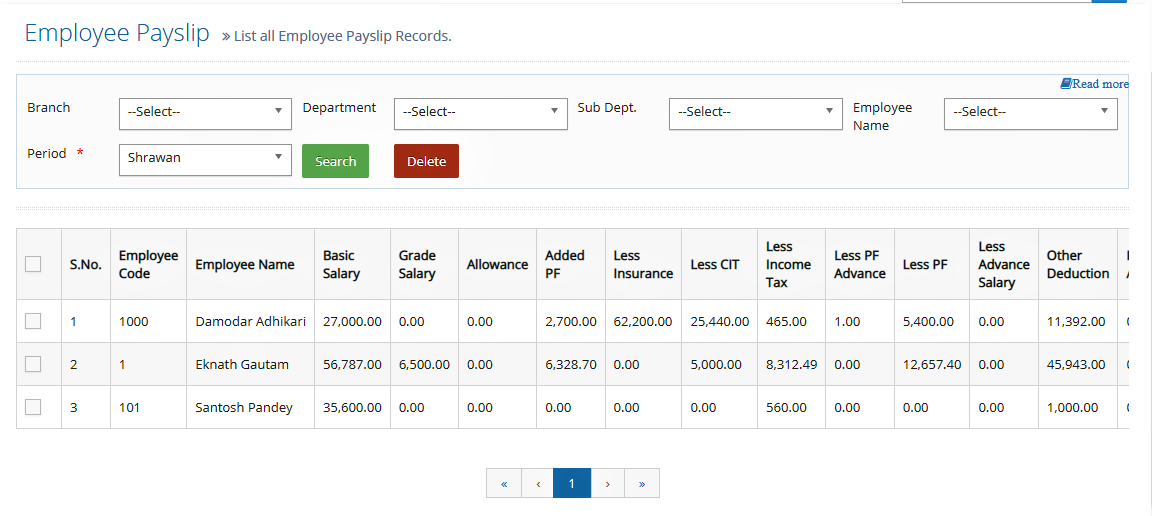
Task: Check the box for Eknath Gautam row
Action: coord(33,364)
